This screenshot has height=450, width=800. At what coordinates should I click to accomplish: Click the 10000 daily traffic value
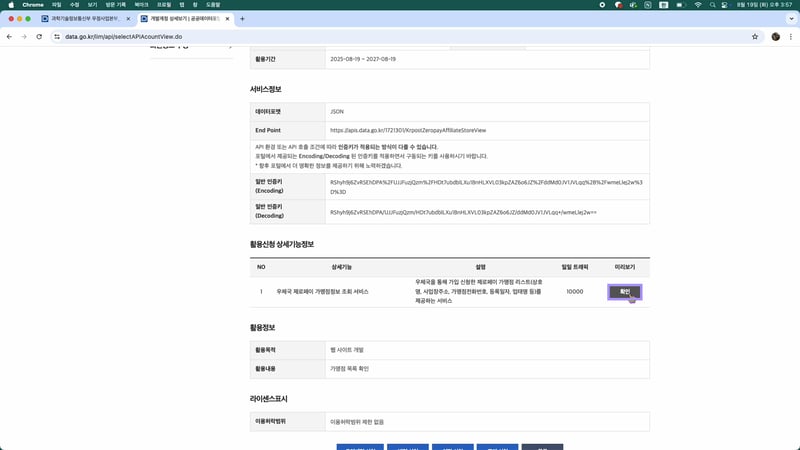pos(574,292)
